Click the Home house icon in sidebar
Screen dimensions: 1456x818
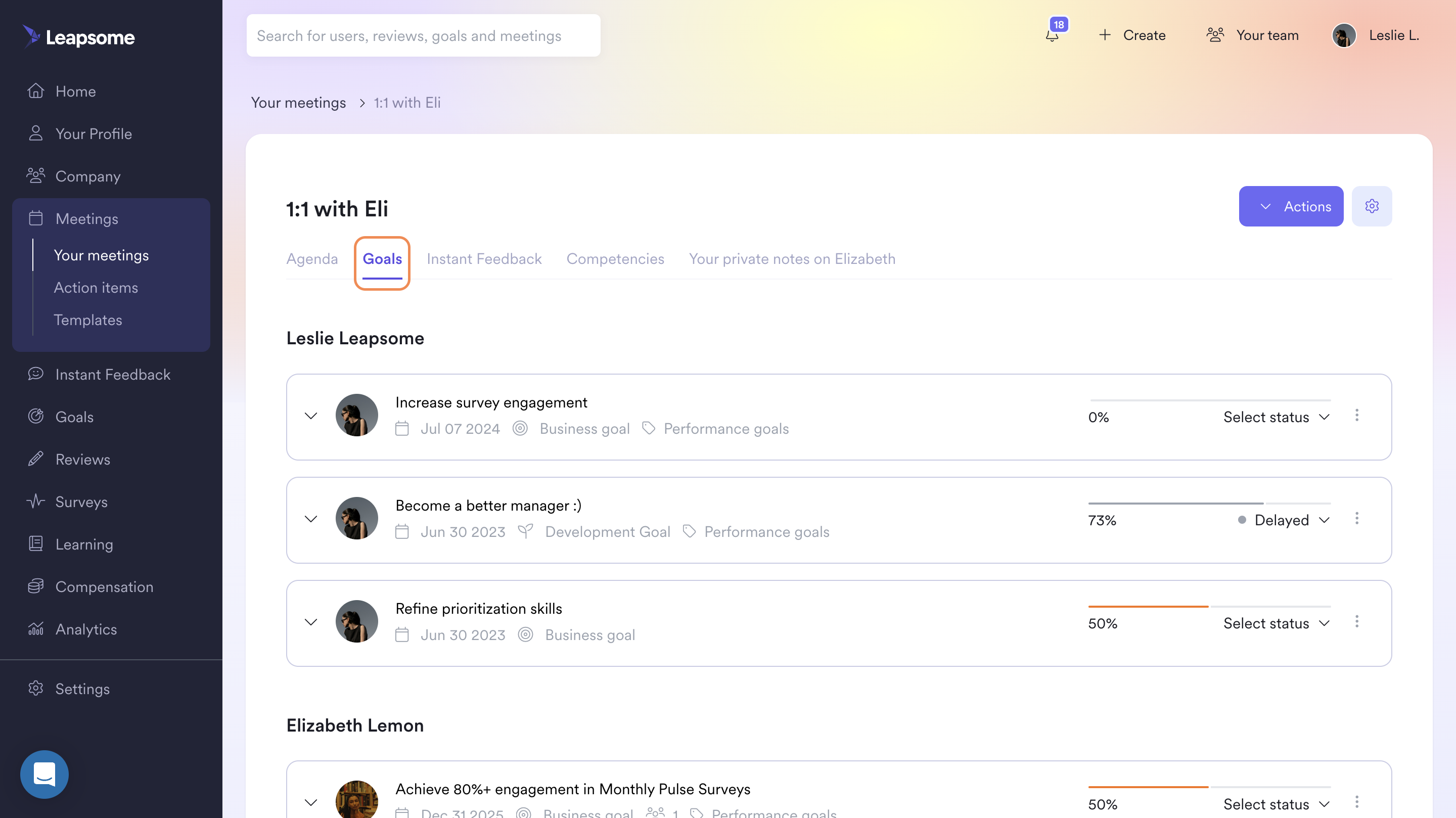[35, 91]
